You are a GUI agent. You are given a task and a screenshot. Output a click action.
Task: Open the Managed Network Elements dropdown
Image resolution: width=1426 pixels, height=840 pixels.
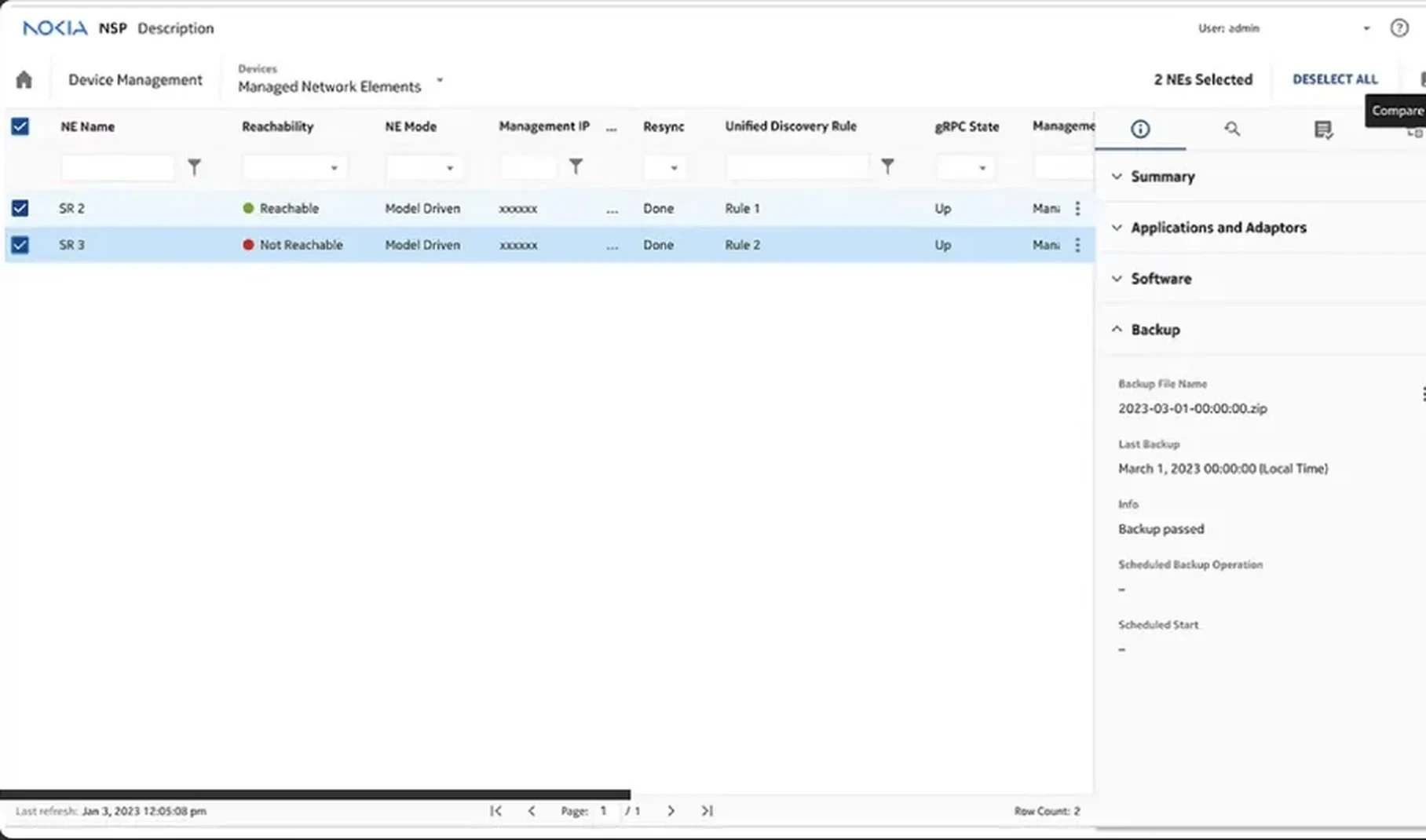click(440, 80)
